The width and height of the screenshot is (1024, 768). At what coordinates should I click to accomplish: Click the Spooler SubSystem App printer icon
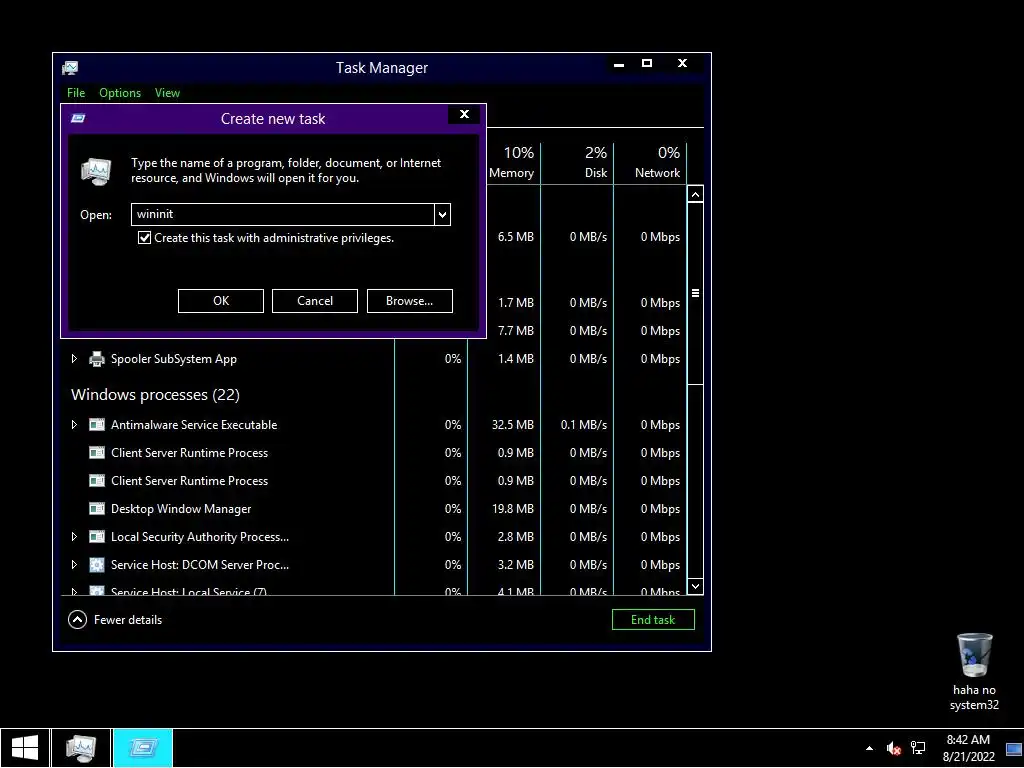point(97,359)
